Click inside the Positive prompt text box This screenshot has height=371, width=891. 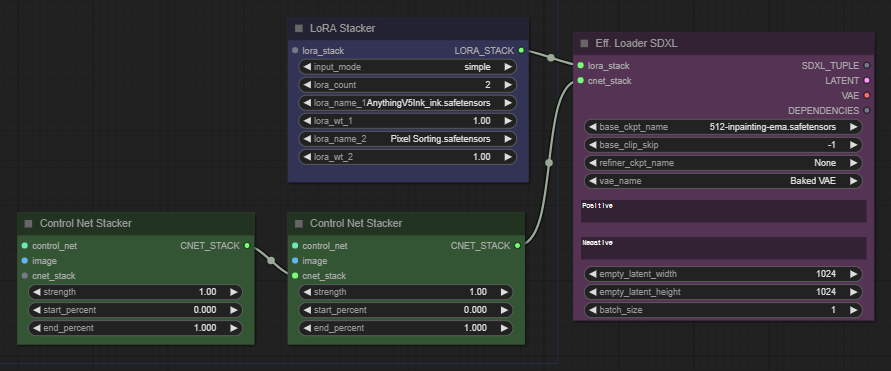coord(723,211)
